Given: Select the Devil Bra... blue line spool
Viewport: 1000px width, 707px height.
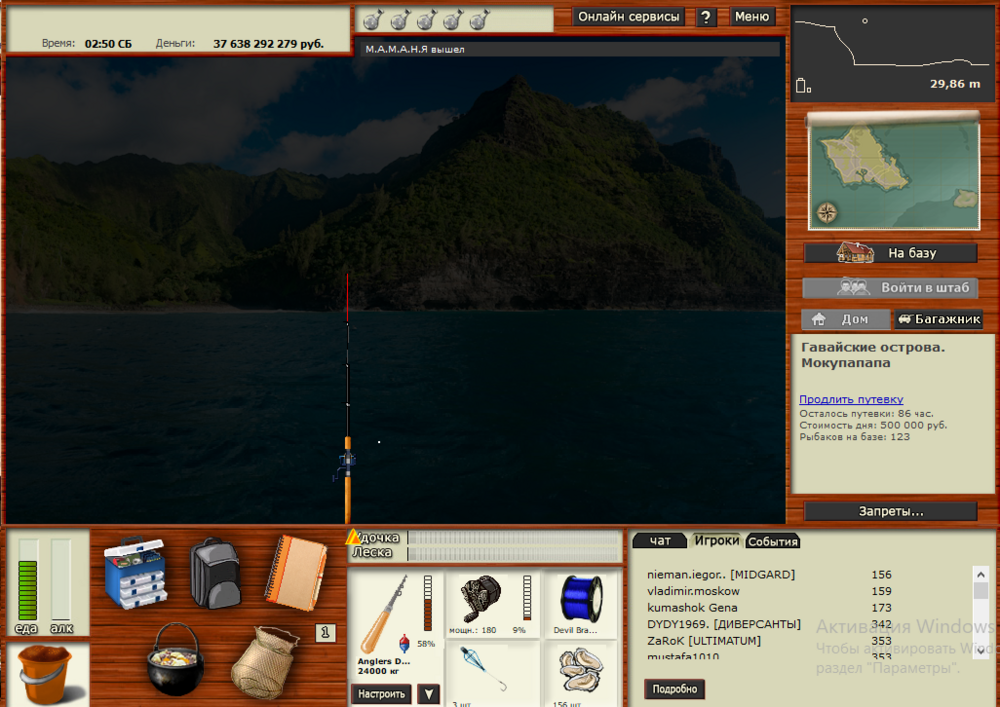Looking at the screenshot, I should pyautogui.click(x=580, y=605).
